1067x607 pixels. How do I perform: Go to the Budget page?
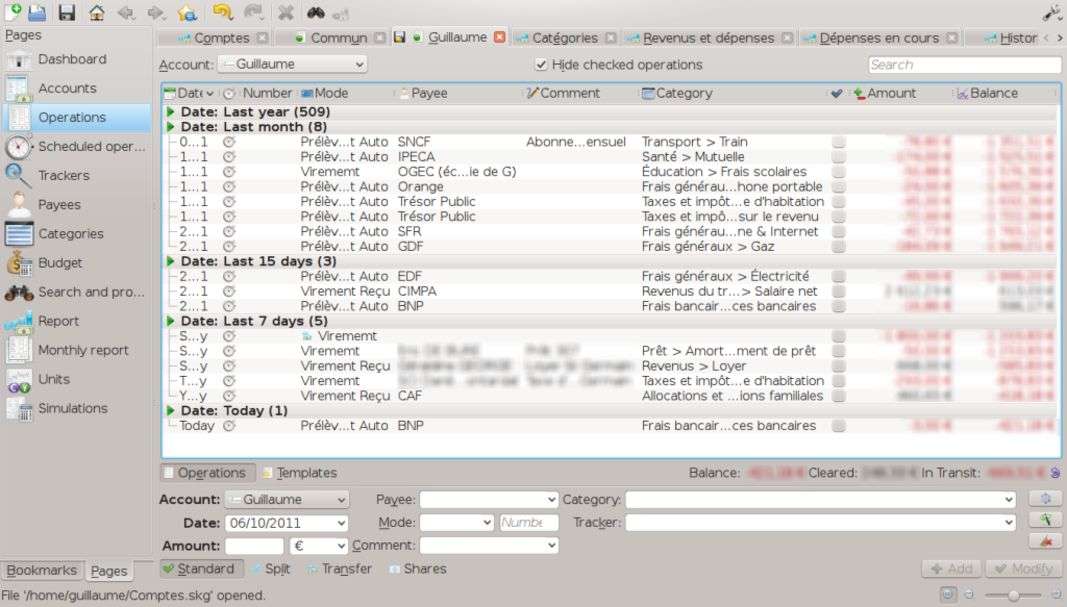[60, 263]
